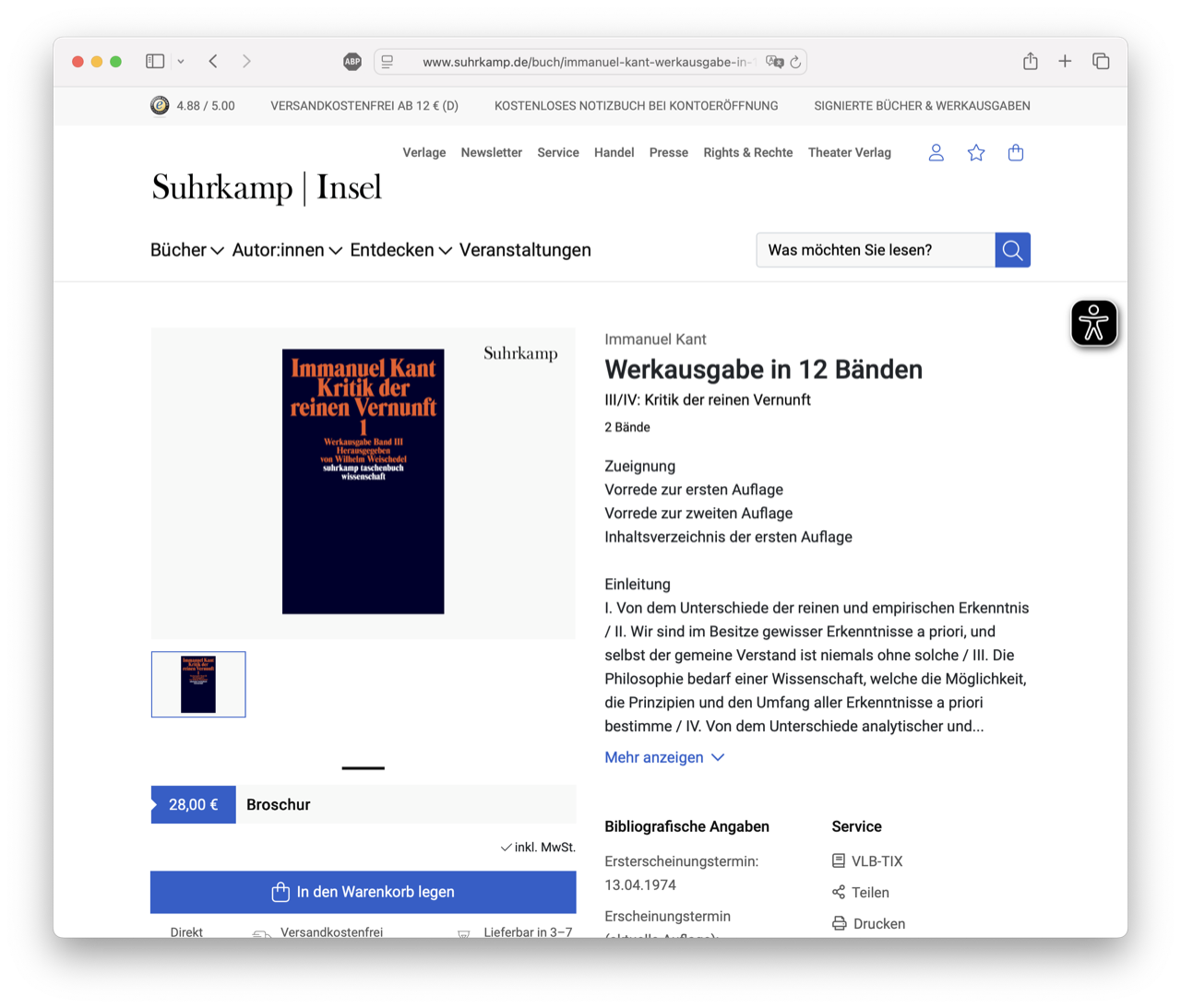Expand the Autor:innen dropdown menu
This screenshot has width=1181, height=1008.
[x=287, y=250]
